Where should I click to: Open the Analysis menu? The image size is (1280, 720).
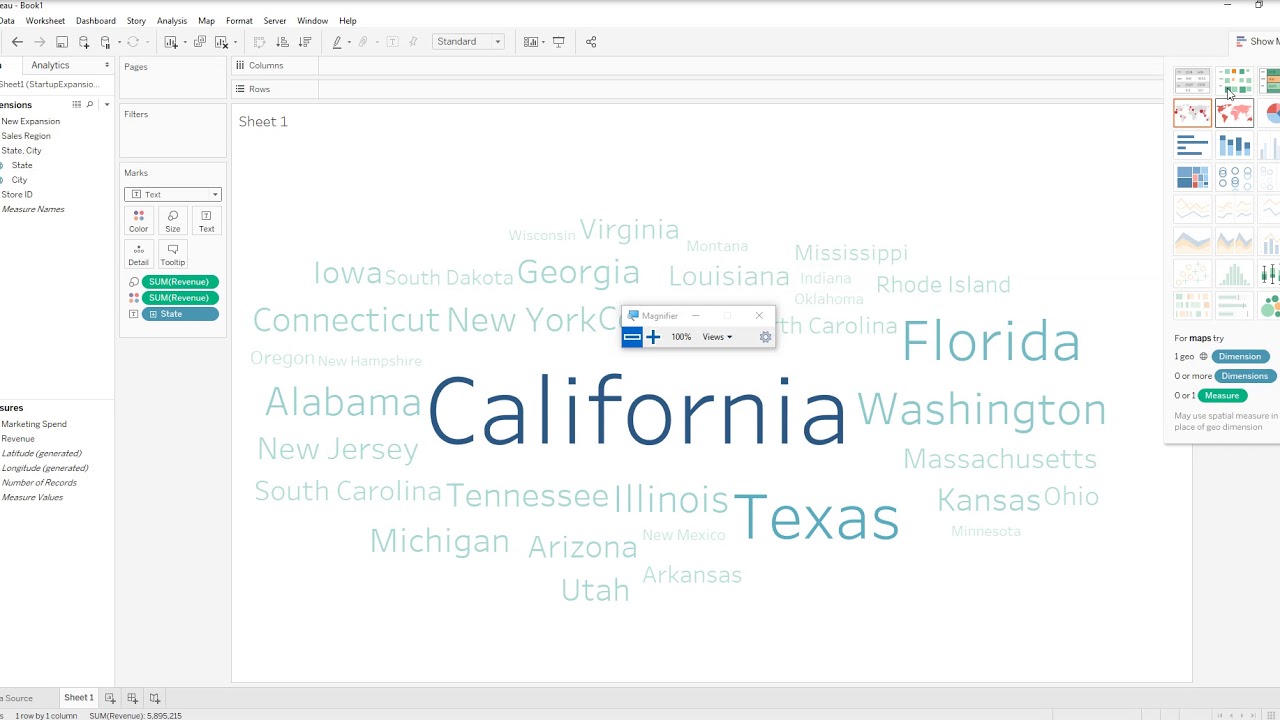[x=172, y=21]
